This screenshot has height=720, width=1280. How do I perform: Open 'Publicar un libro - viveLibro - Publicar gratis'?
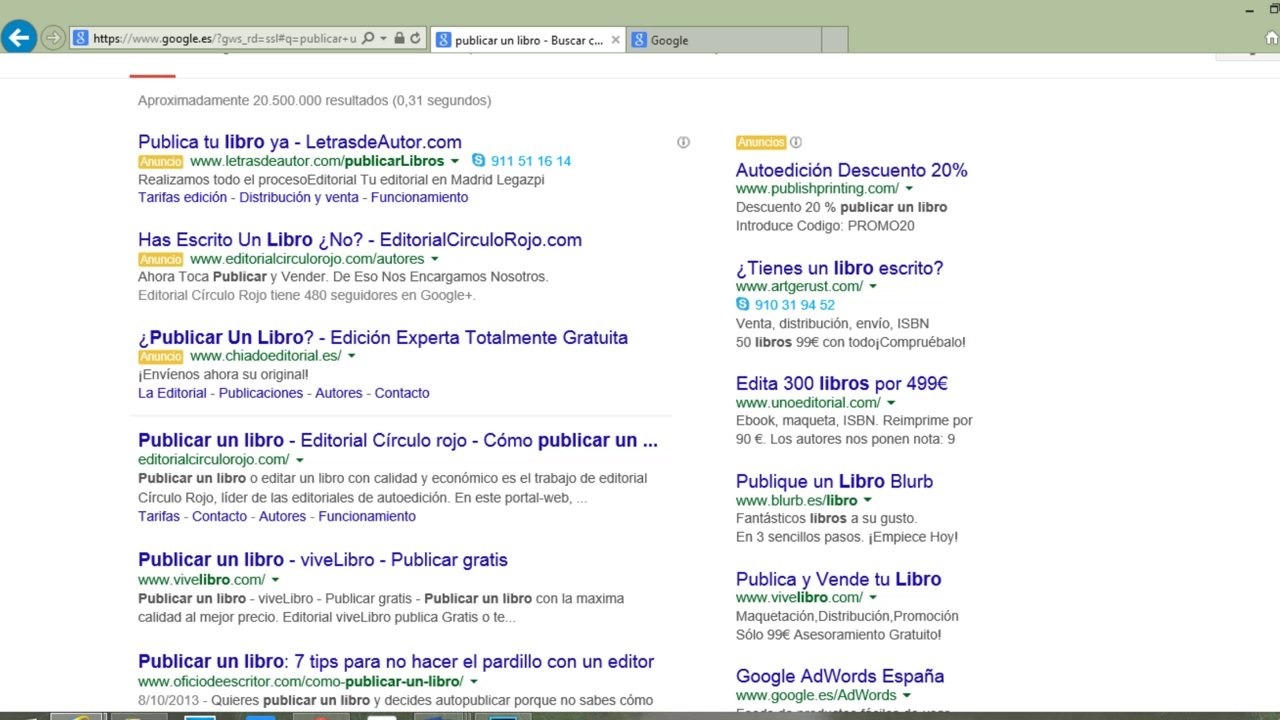point(323,560)
